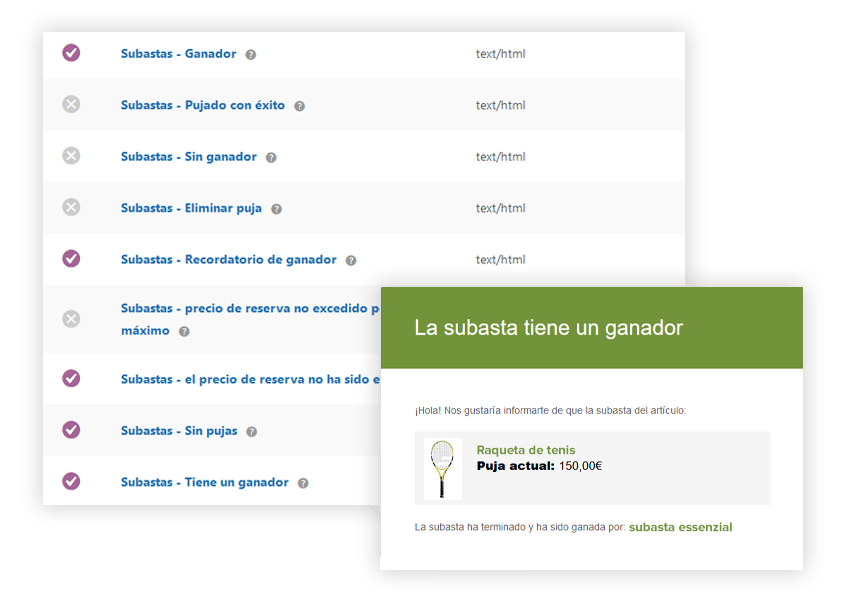This screenshot has height=607, width=848.
Task: Click text/html in the Sin ganador row
Action: pyautogui.click(x=500, y=156)
